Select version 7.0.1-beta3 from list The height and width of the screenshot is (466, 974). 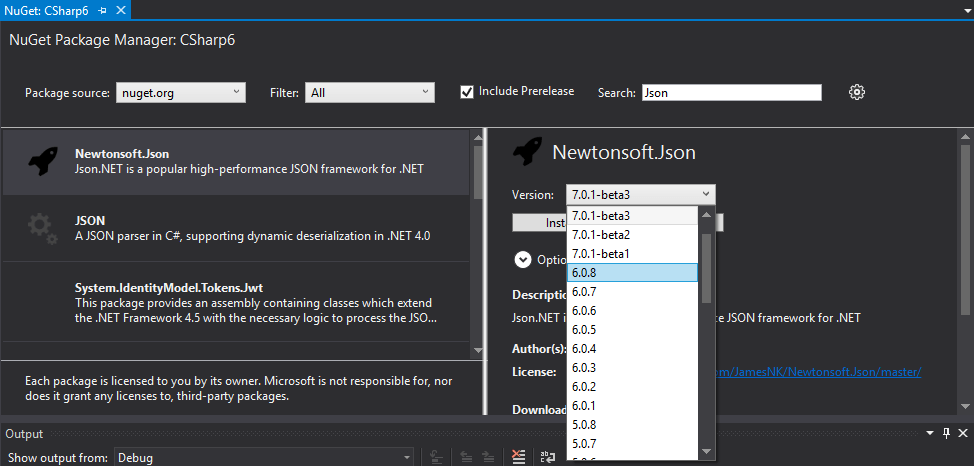(632, 216)
